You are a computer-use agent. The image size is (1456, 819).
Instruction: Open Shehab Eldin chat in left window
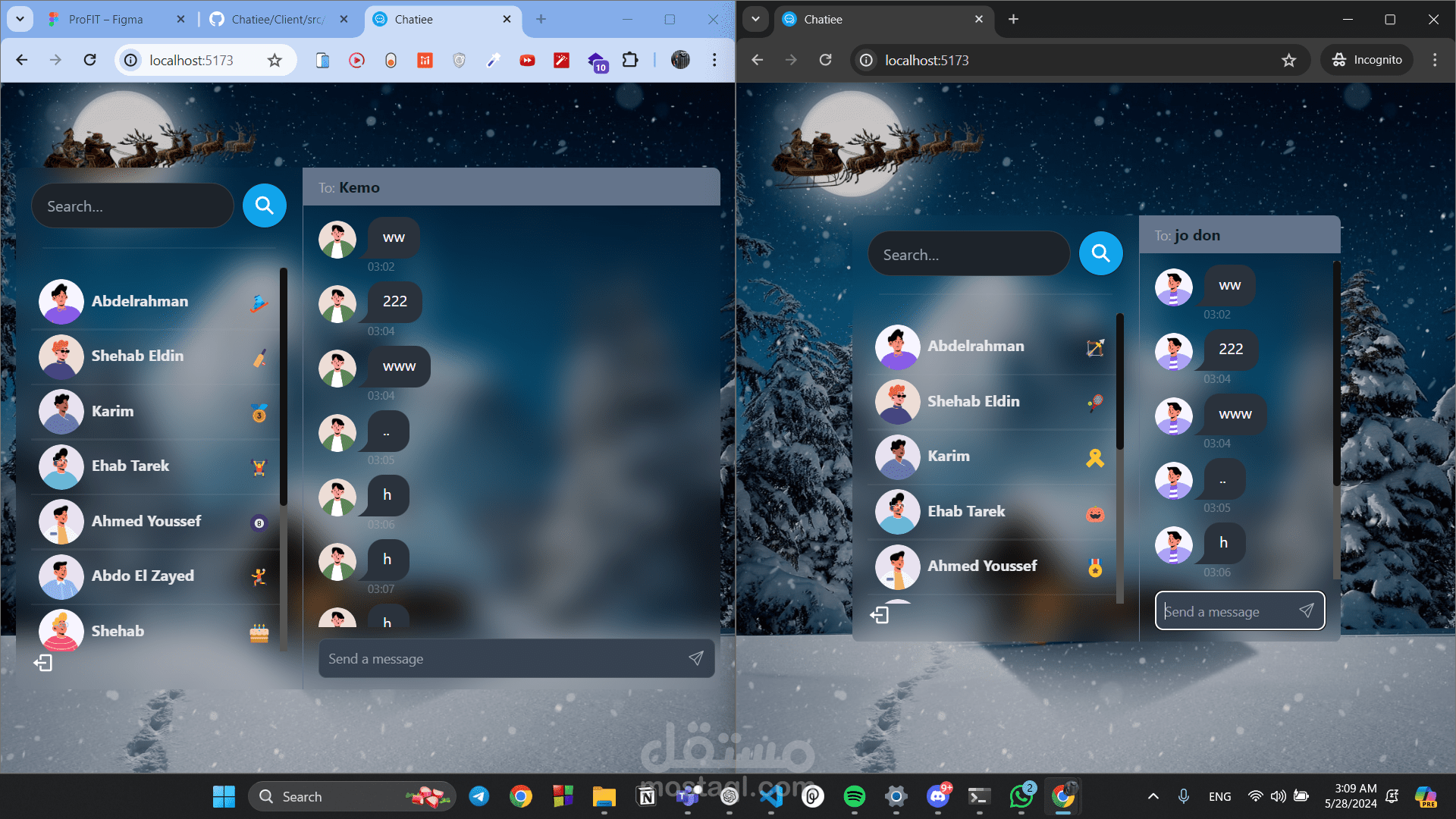[155, 356]
